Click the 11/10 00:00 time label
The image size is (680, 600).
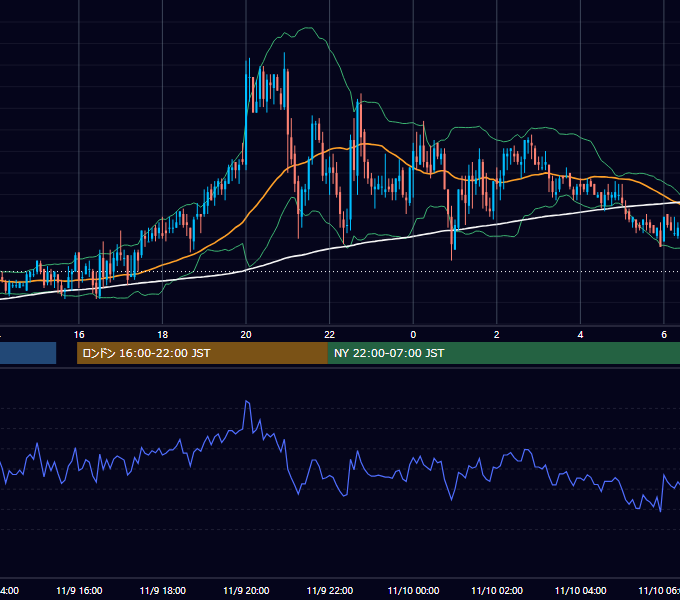pyautogui.click(x=413, y=590)
